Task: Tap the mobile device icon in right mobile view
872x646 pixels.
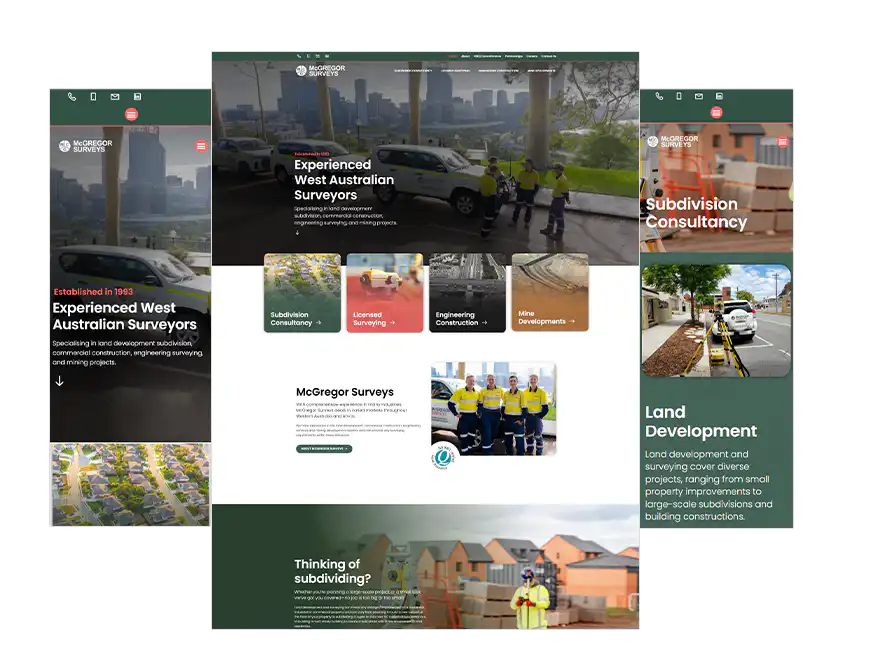Action: point(679,96)
